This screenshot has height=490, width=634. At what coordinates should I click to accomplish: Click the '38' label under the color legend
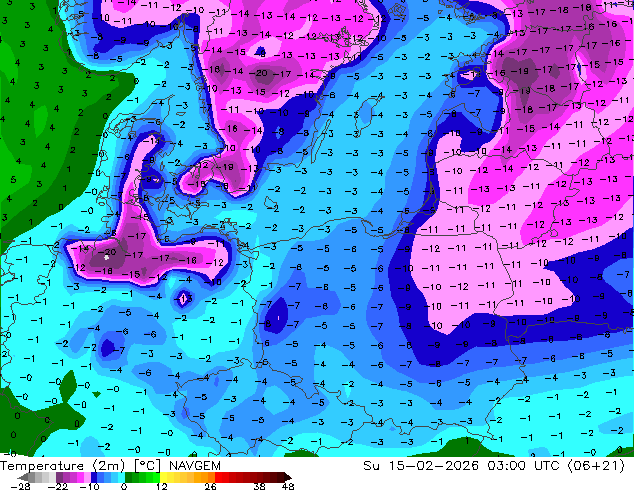coord(260,486)
